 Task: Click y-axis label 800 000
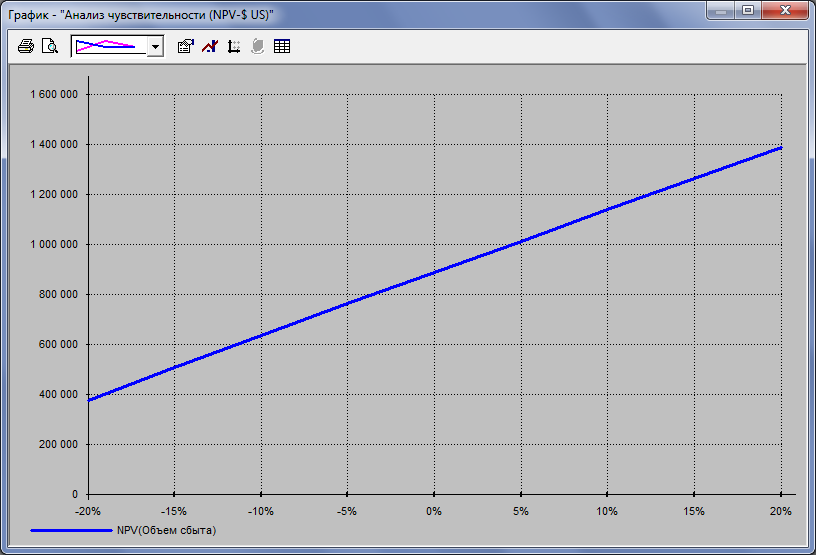coord(58,294)
